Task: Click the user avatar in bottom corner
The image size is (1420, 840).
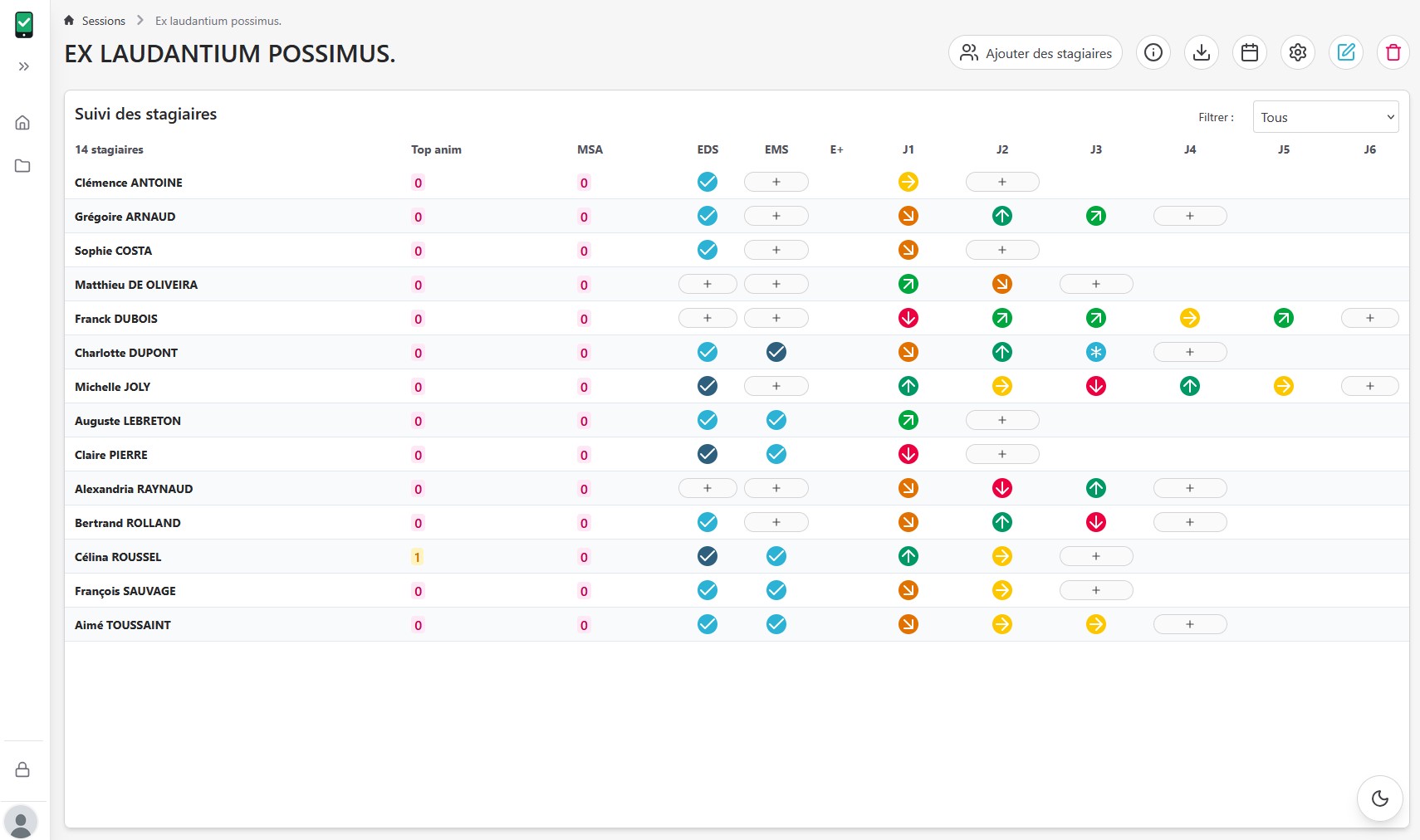Action: point(21,822)
